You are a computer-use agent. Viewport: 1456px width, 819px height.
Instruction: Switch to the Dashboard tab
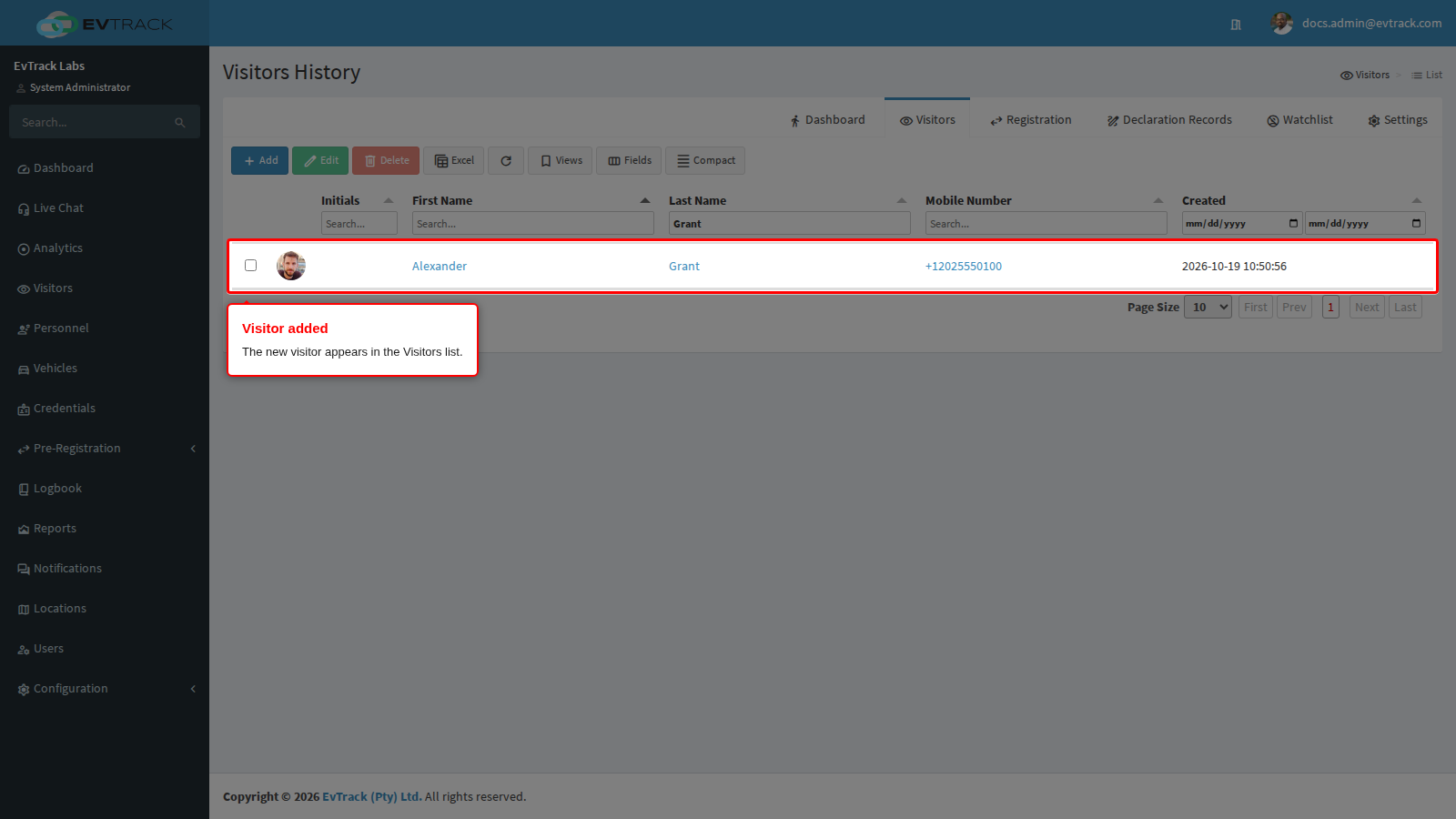[827, 120]
